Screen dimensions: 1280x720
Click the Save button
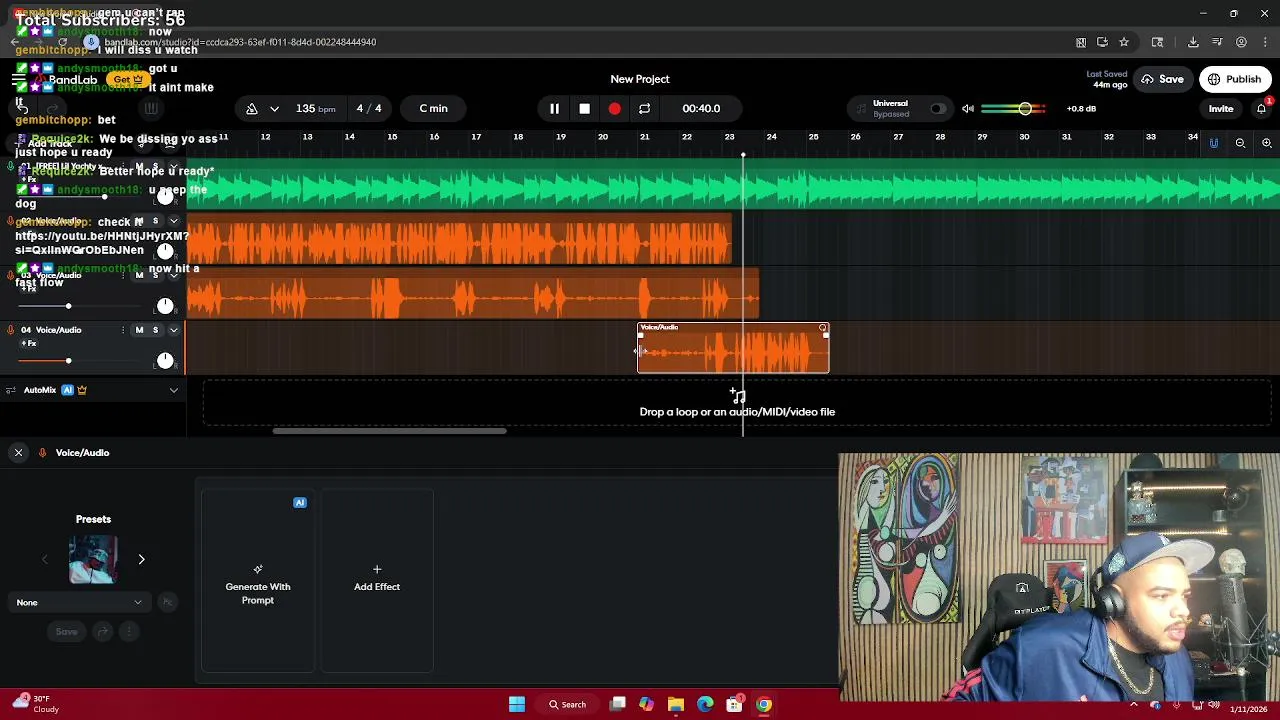pyautogui.click(x=1162, y=79)
